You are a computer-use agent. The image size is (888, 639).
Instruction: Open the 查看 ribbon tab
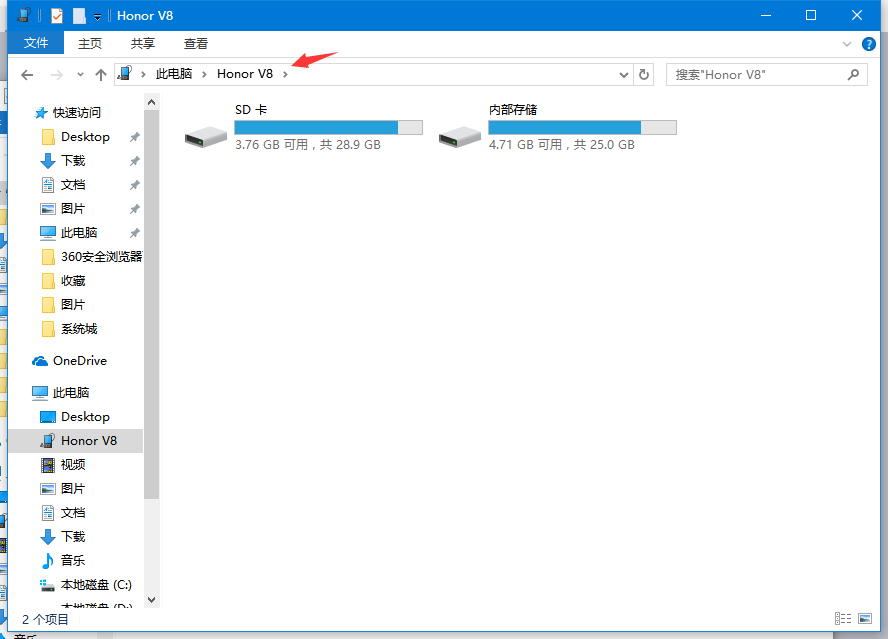pos(196,43)
